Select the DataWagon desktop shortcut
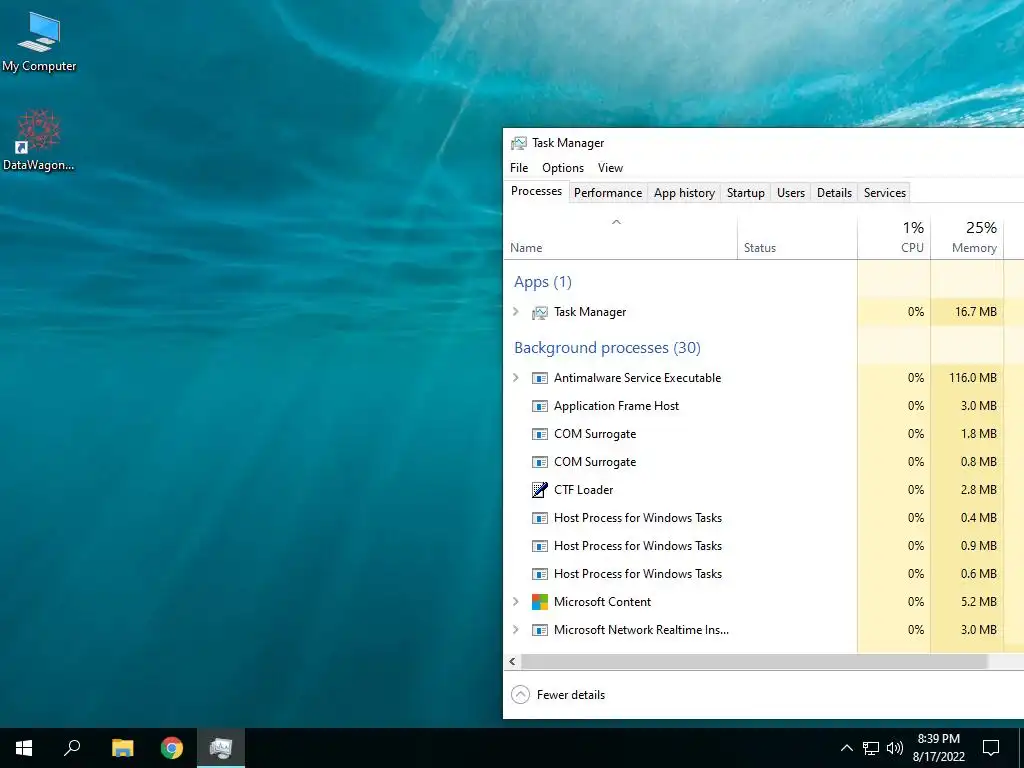 pos(39,140)
